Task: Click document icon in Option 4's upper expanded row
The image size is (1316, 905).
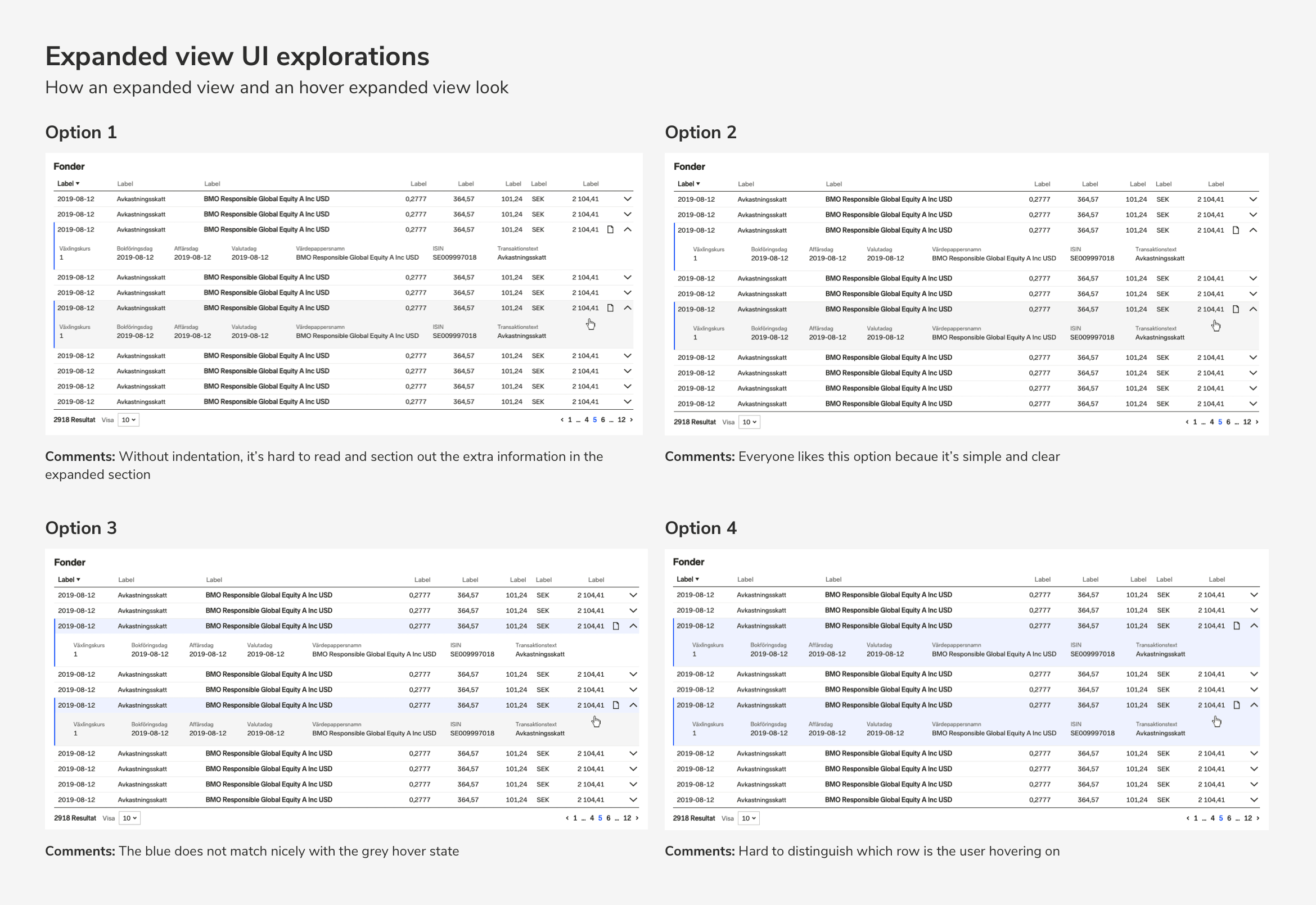Action: click(1237, 626)
